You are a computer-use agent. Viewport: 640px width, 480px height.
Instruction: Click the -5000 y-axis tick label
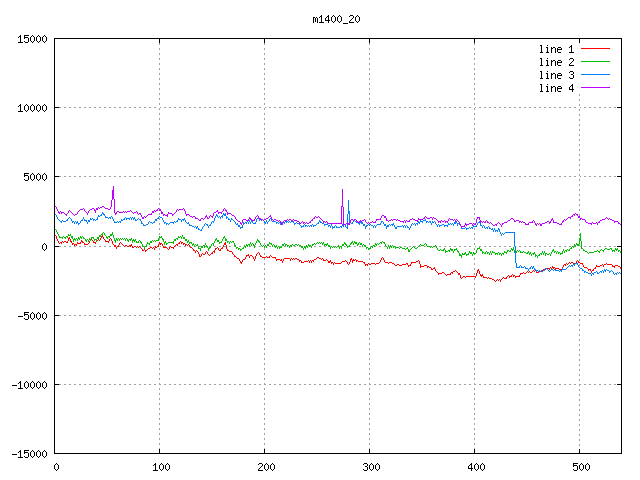pyautogui.click(x=32, y=315)
